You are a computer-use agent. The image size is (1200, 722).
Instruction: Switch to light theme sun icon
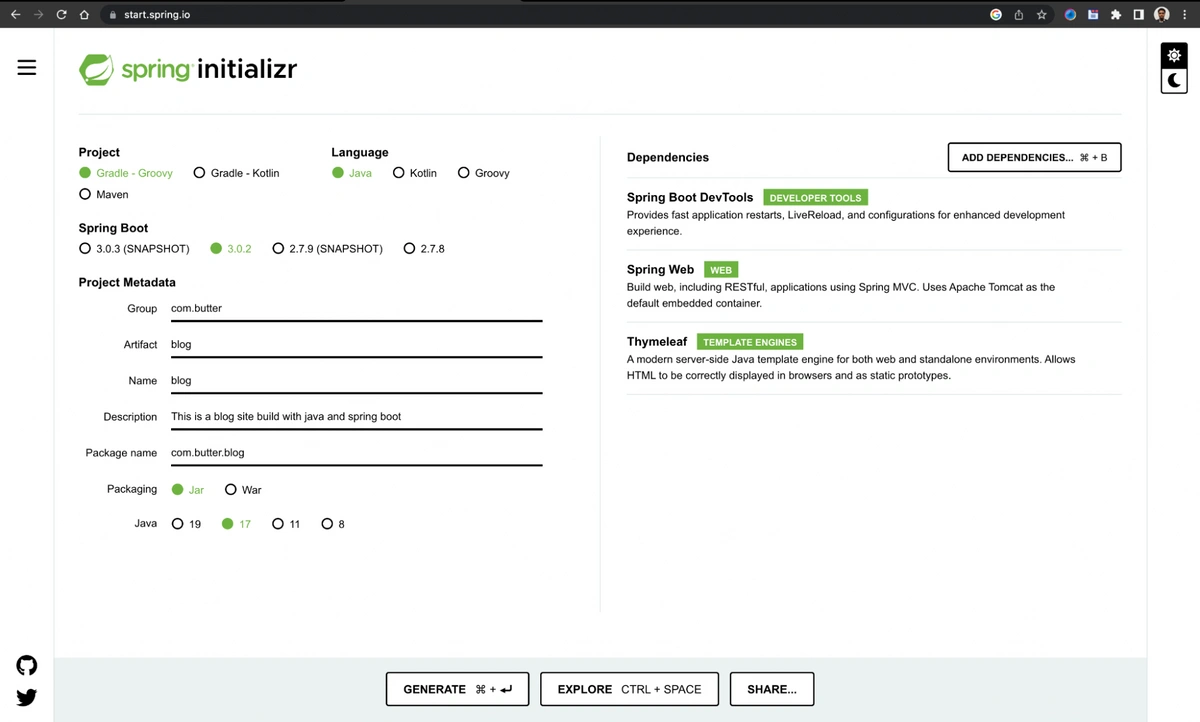(1173, 55)
